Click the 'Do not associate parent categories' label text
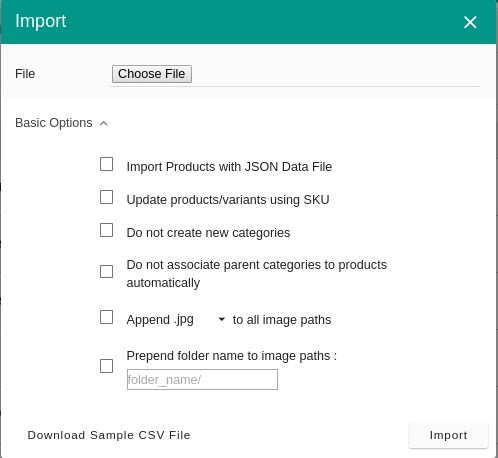The height and width of the screenshot is (458, 498). (257, 274)
